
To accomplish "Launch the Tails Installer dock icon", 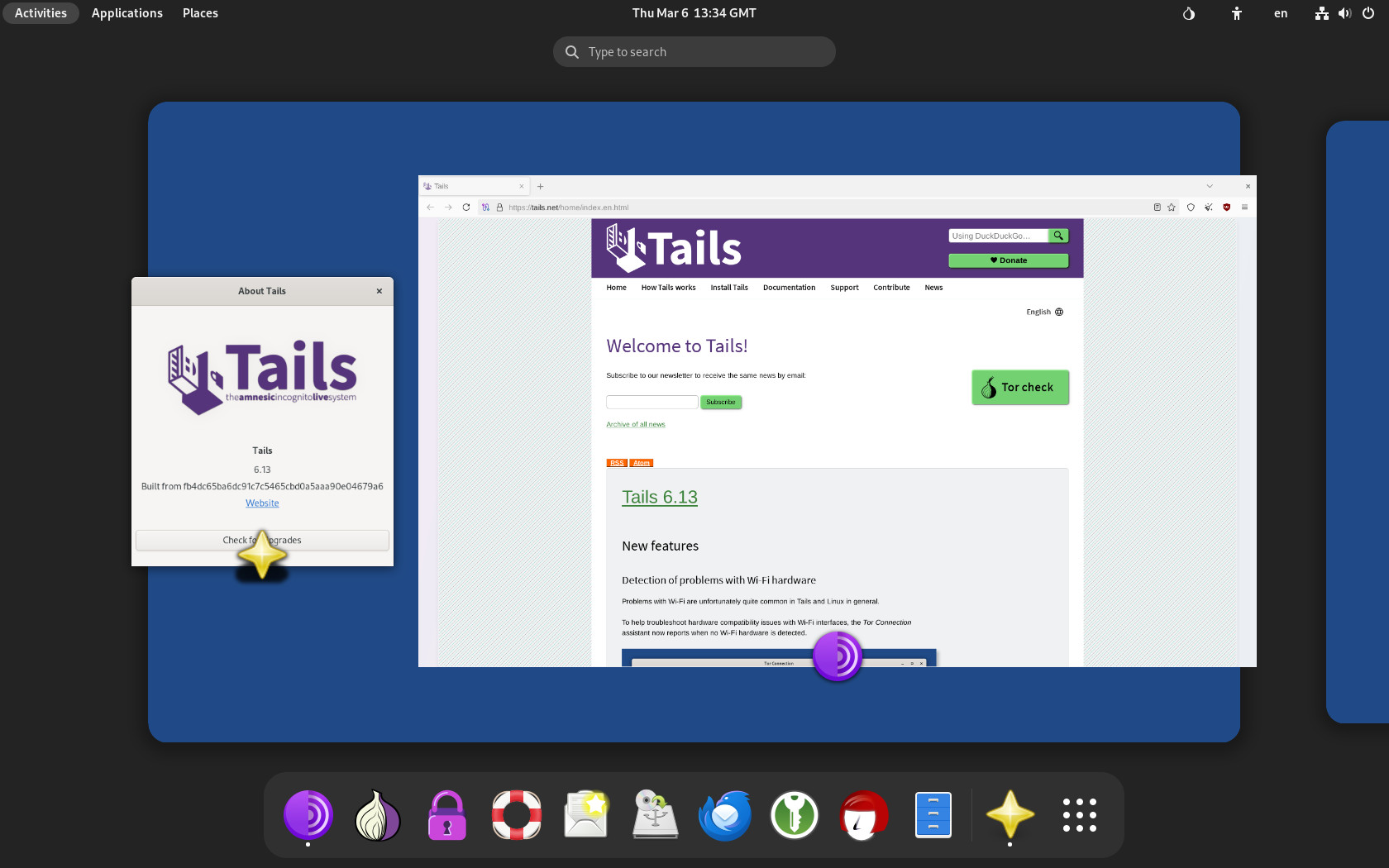I will 656,815.
